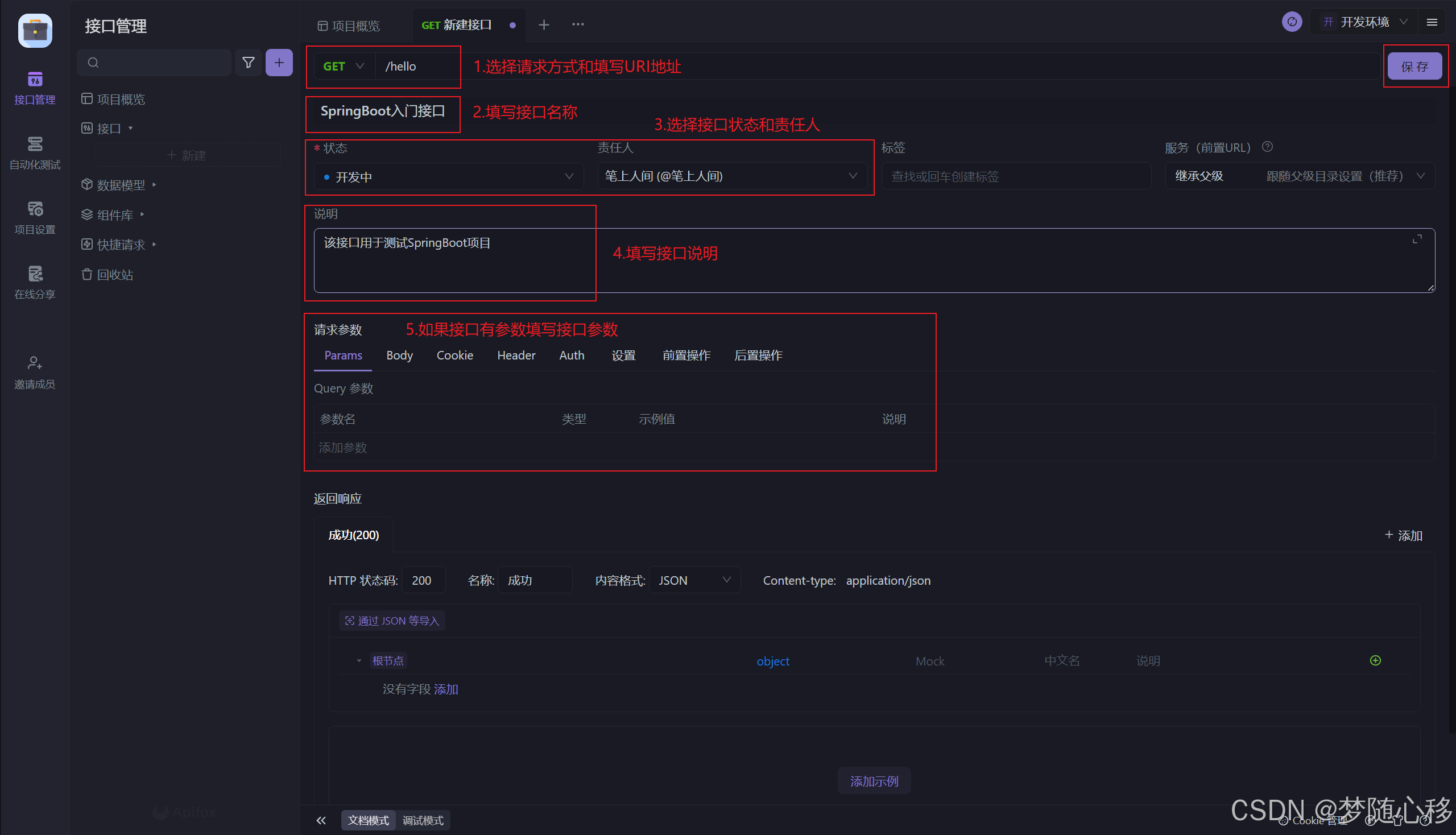Expand the description textarea fullscreen icon
This screenshot has height=835, width=1456.
tap(1416, 239)
